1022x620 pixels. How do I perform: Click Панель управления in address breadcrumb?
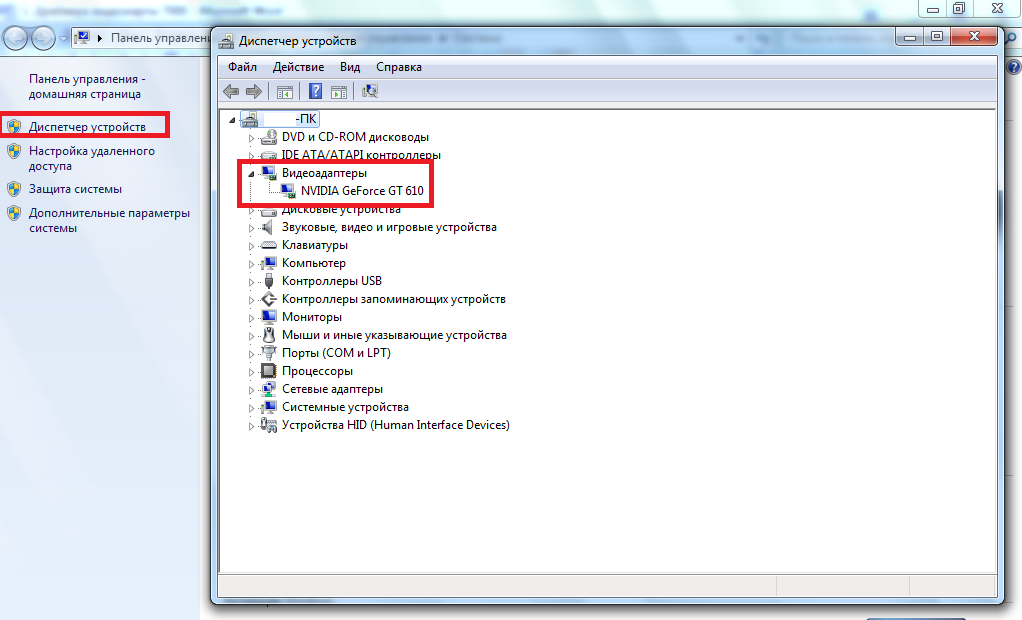[160, 38]
